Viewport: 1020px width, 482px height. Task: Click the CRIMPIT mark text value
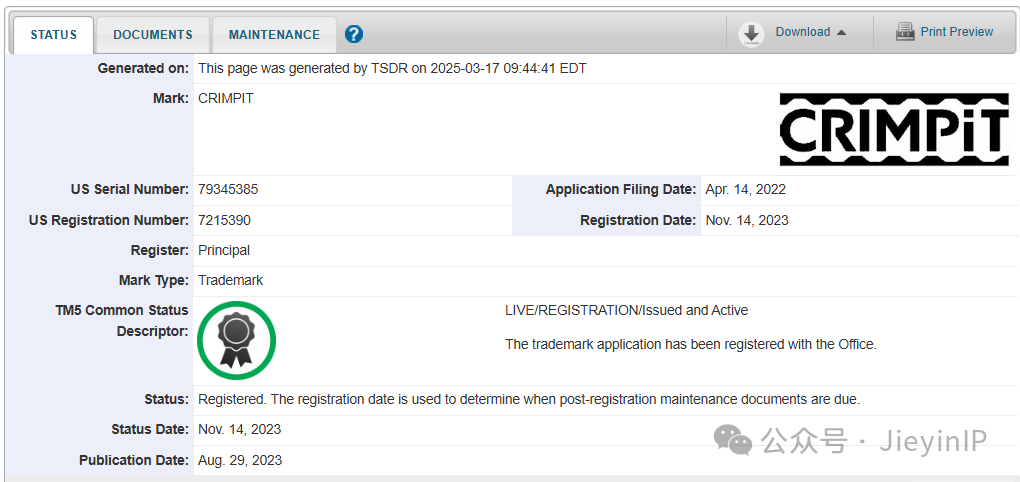click(226, 99)
